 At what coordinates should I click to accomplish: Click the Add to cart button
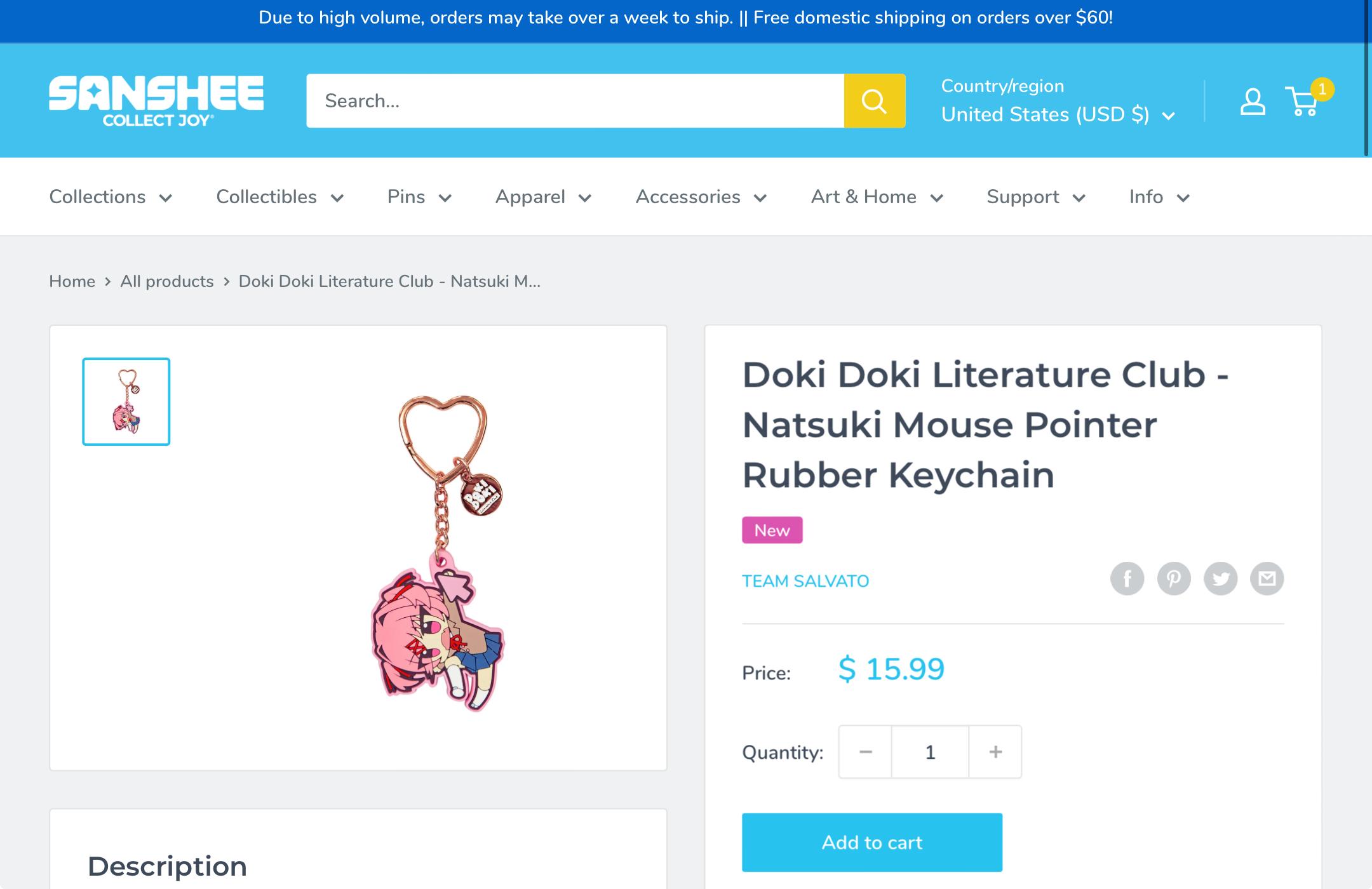point(871,842)
